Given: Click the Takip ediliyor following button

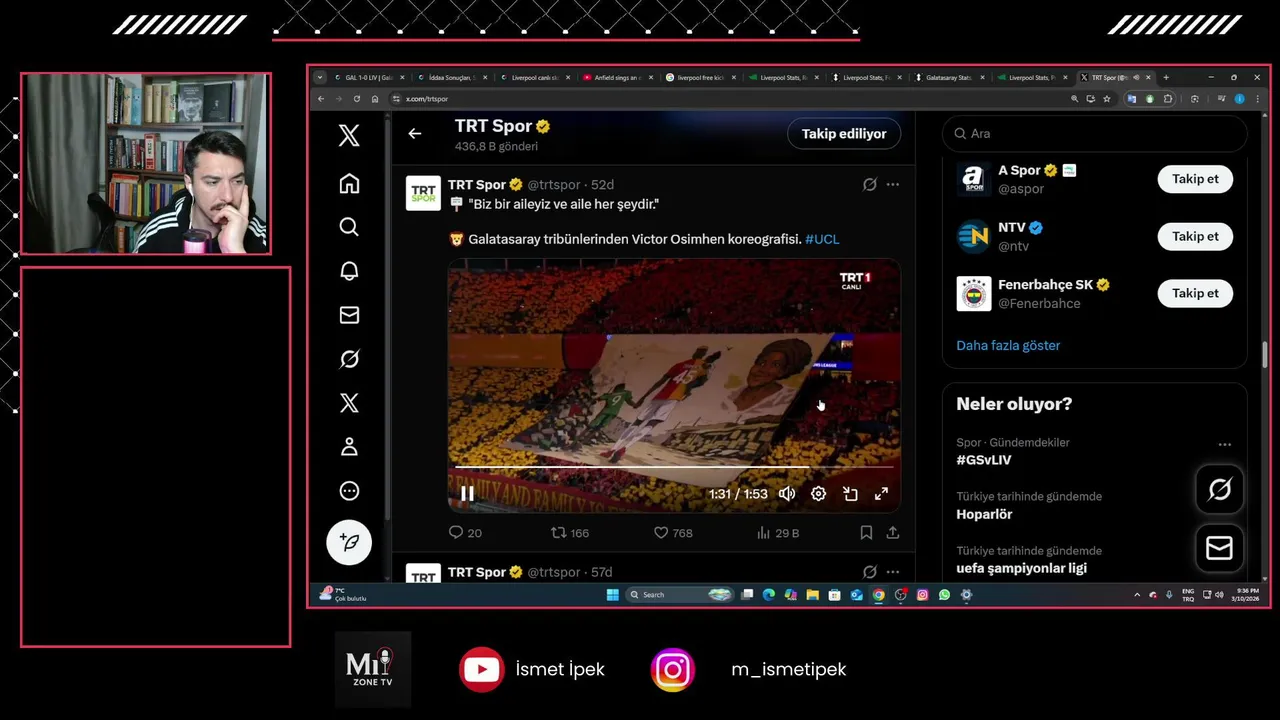Looking at the screenshot, I should tap(844, 133).
